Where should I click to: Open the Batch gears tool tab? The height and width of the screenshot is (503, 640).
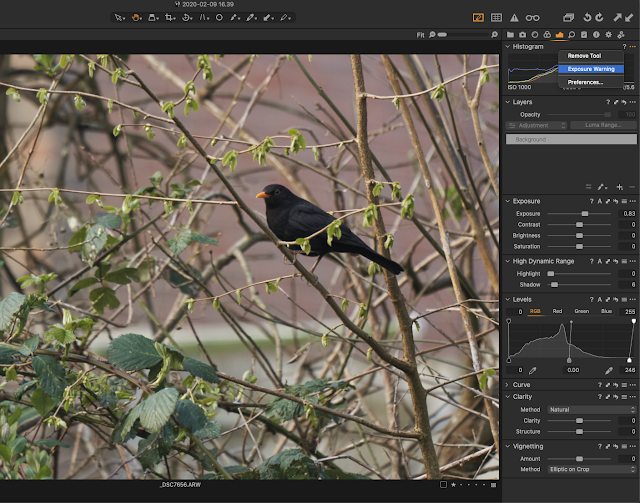(621, 35)
